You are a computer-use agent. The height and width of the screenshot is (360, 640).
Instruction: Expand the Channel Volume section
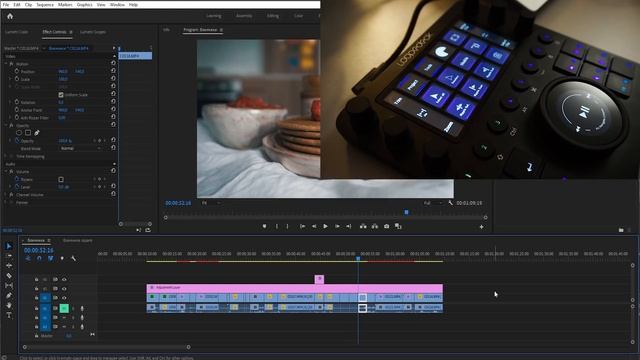click(x=6, y=195)
